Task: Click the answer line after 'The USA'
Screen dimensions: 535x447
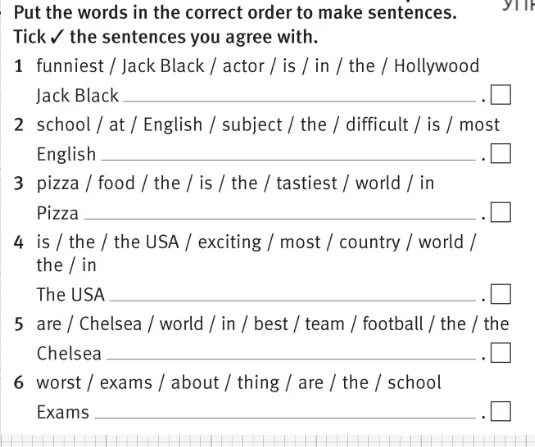Action: click(x=292, y=300)
